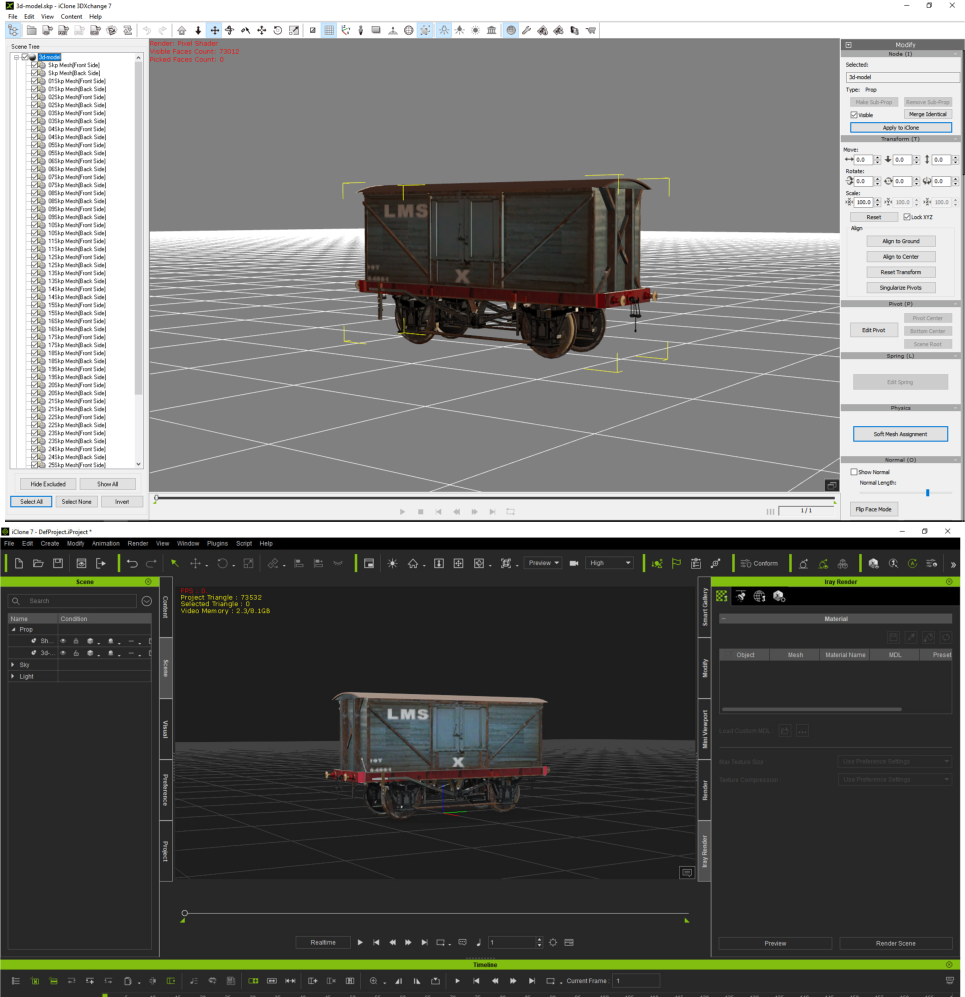Click the Rotate tool icon in iClone toolbar
Screen dimensions: 965x997
(222, 563)
